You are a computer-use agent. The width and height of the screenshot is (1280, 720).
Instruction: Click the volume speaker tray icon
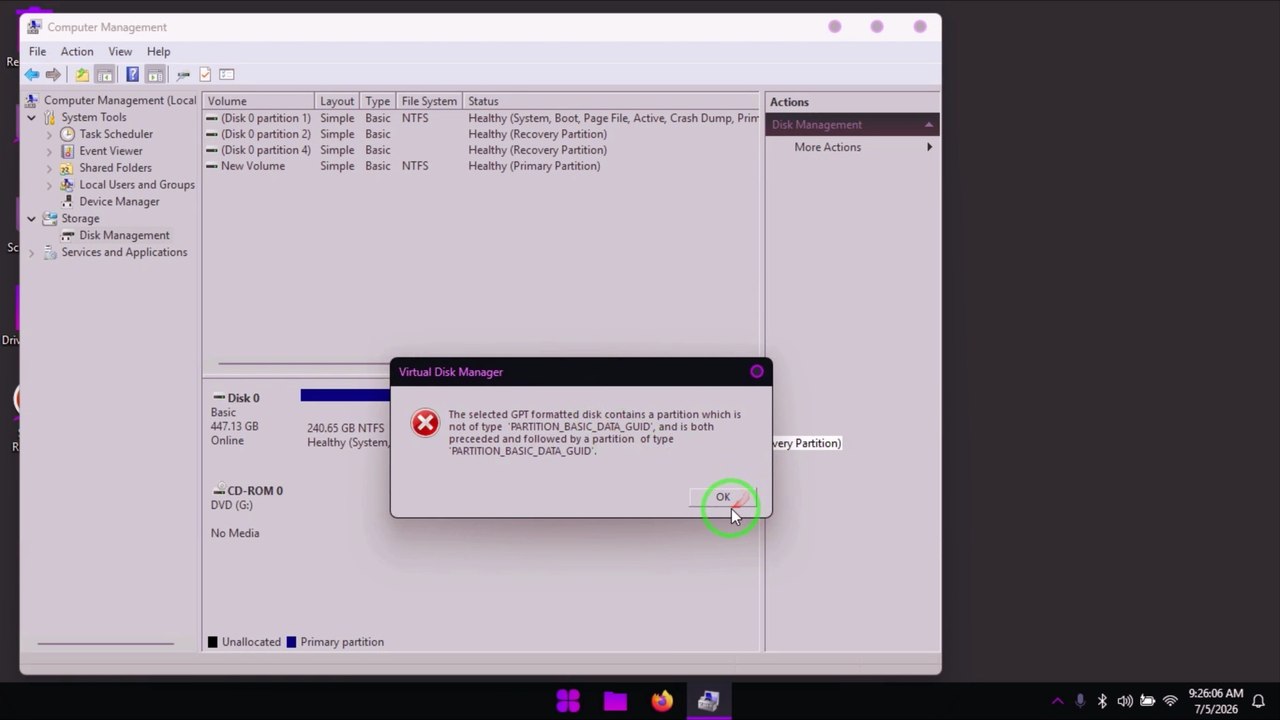(1125, 701)
